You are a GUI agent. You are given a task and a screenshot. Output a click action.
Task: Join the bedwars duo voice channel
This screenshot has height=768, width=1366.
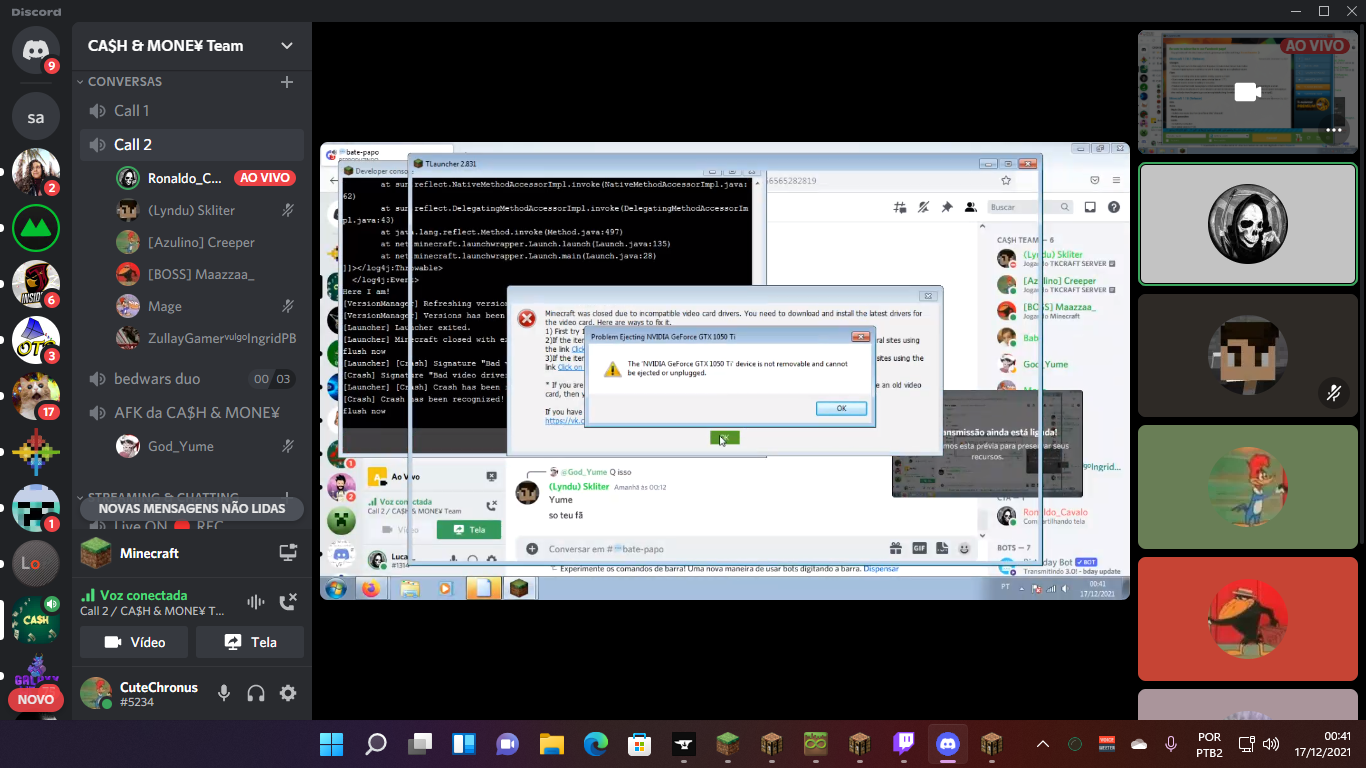coord(192,379)
